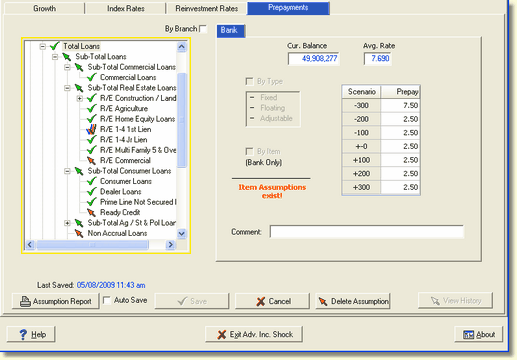Toggle the By Item checkbox
The image size is (517, 360).
(x=249, y=152)
